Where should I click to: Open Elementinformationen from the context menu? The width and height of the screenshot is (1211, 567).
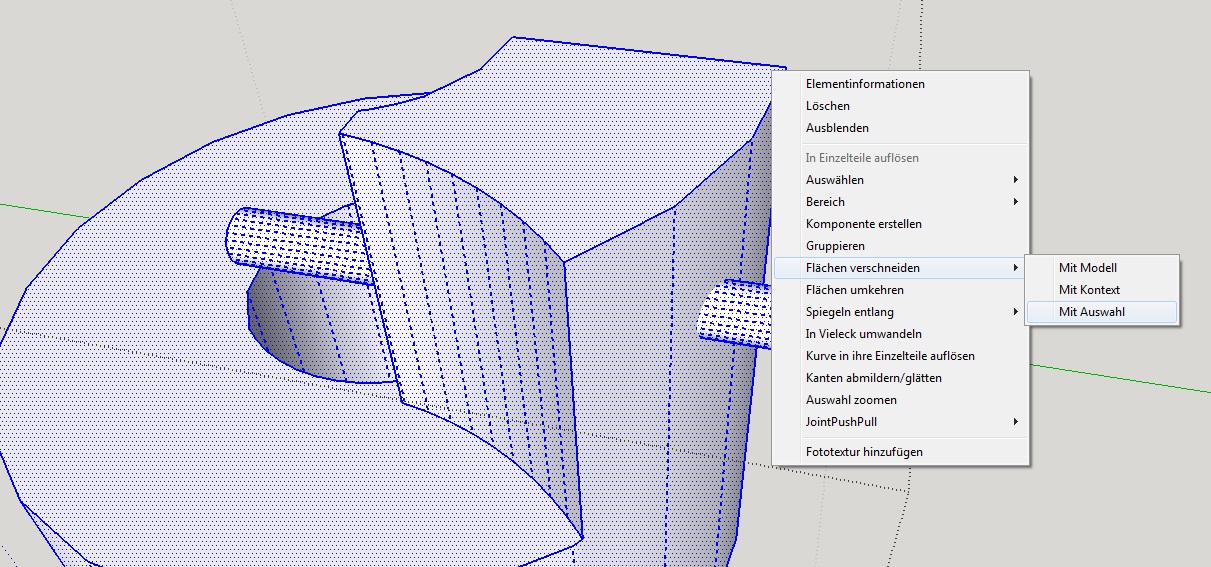tap(864, 84)
